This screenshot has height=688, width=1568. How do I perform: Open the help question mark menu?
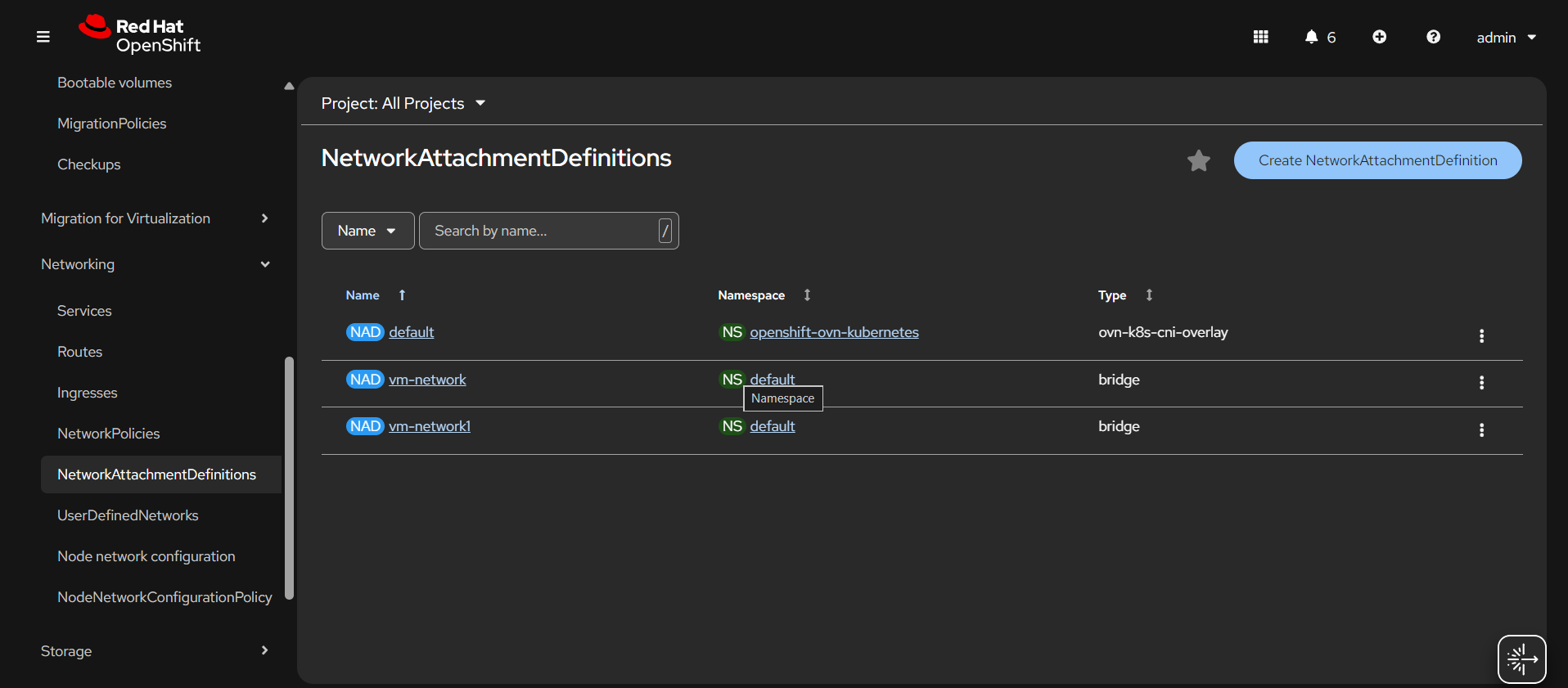click(x=1433, y=37)
